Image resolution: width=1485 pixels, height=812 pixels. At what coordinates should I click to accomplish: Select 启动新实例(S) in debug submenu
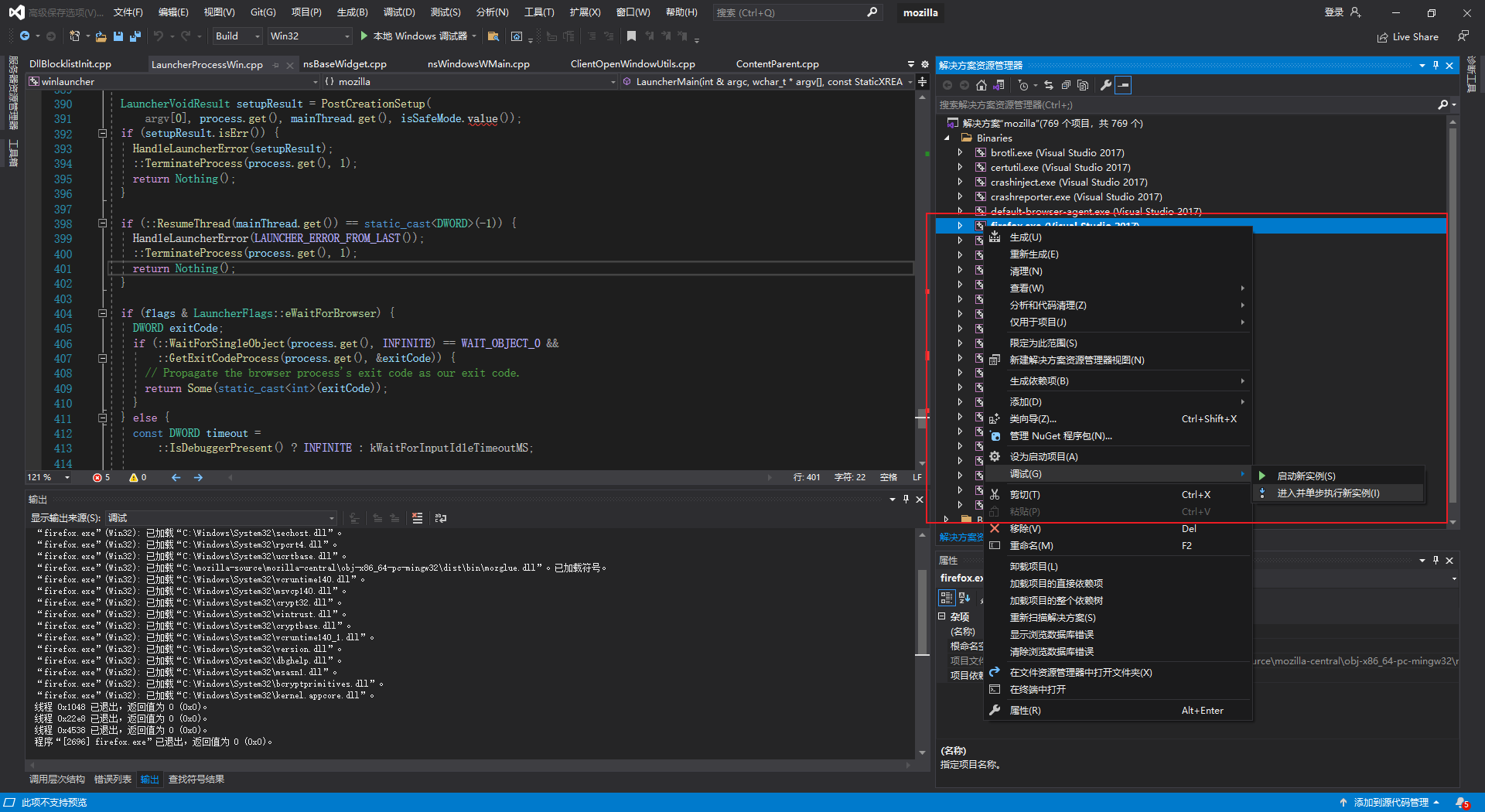click(1339, 476)
